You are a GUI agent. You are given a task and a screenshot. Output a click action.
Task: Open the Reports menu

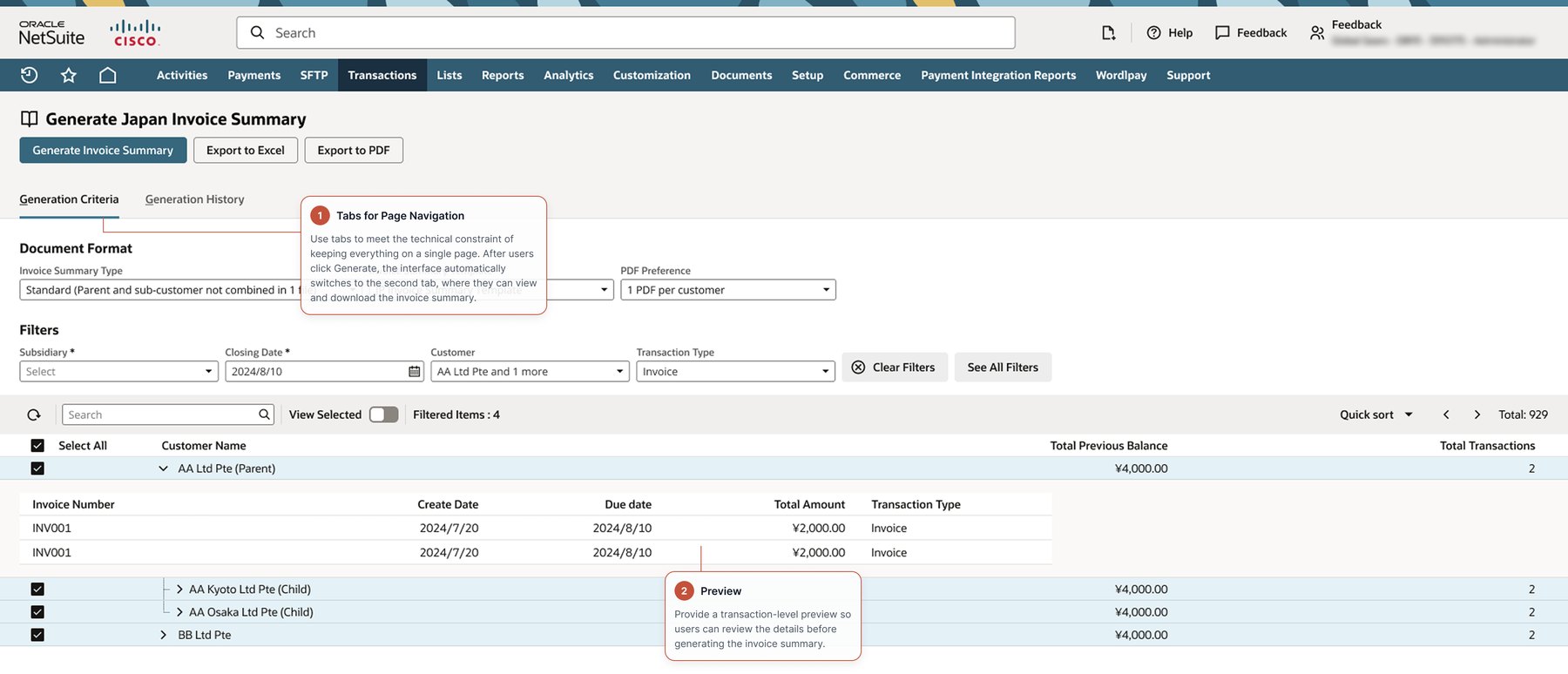coord(503,75)
